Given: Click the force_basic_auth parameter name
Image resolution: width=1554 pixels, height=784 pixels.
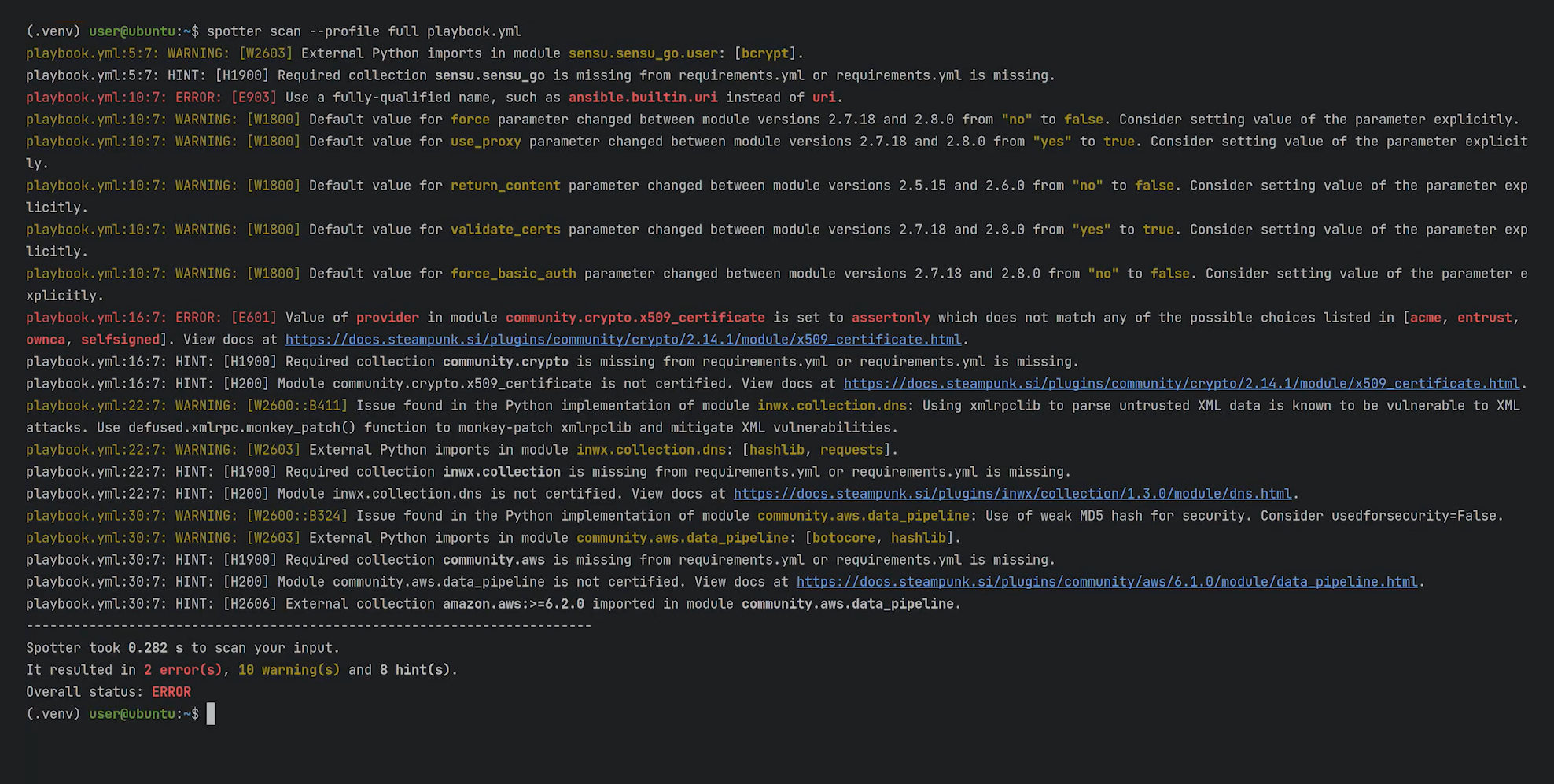Looking at the screenshot, I should (513, 274).
